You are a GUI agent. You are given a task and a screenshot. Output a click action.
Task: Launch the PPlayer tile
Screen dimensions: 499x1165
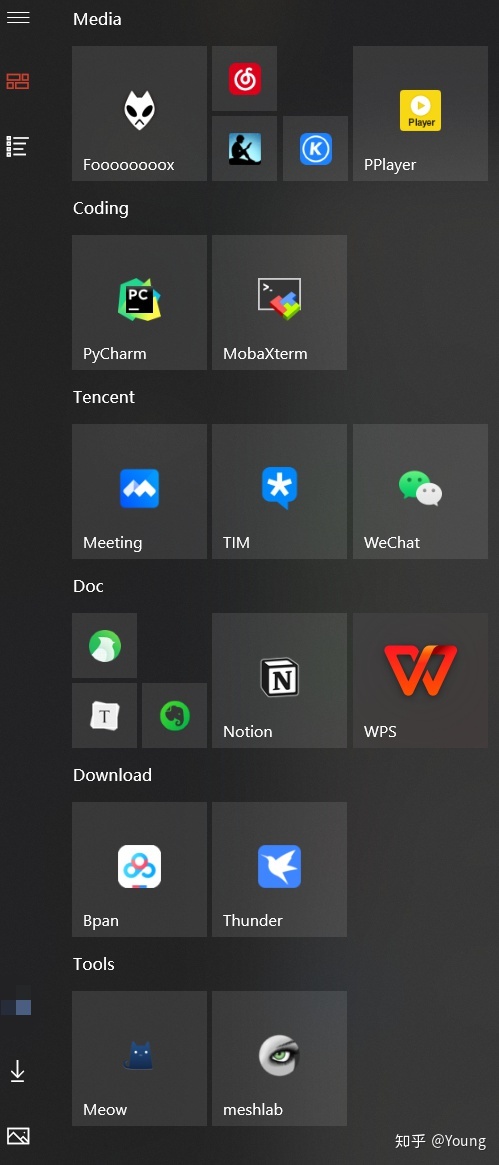pos(420,114)
